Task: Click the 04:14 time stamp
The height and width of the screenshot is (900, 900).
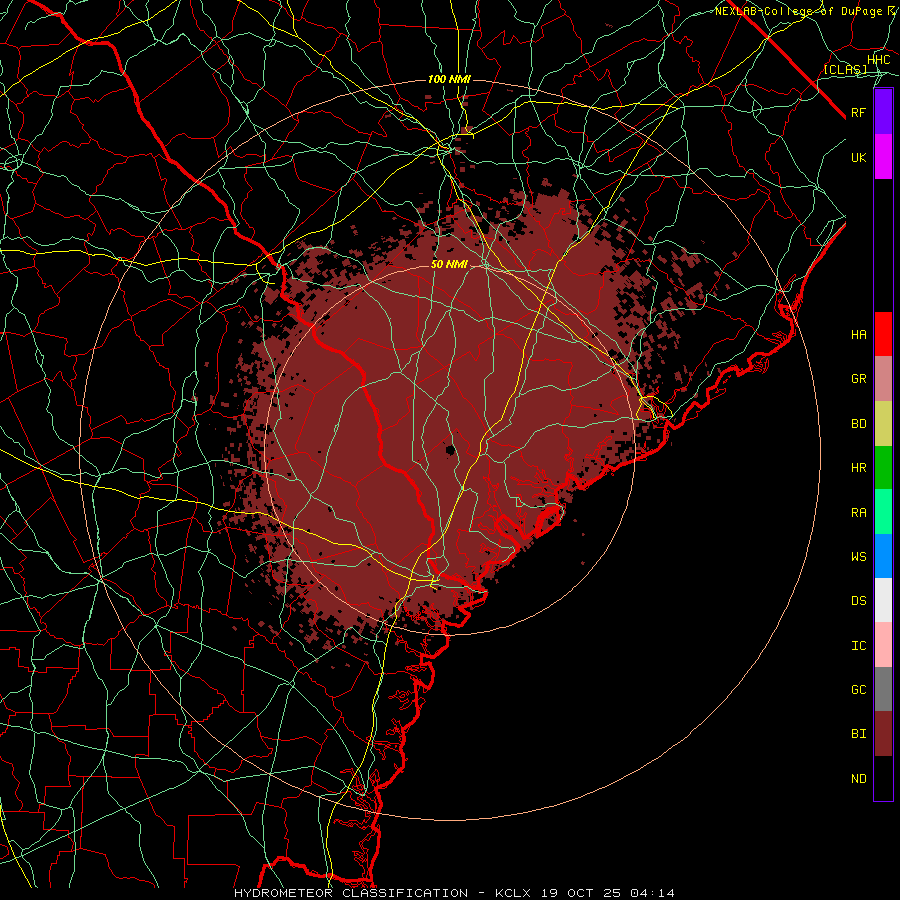Action: (652, 893)
